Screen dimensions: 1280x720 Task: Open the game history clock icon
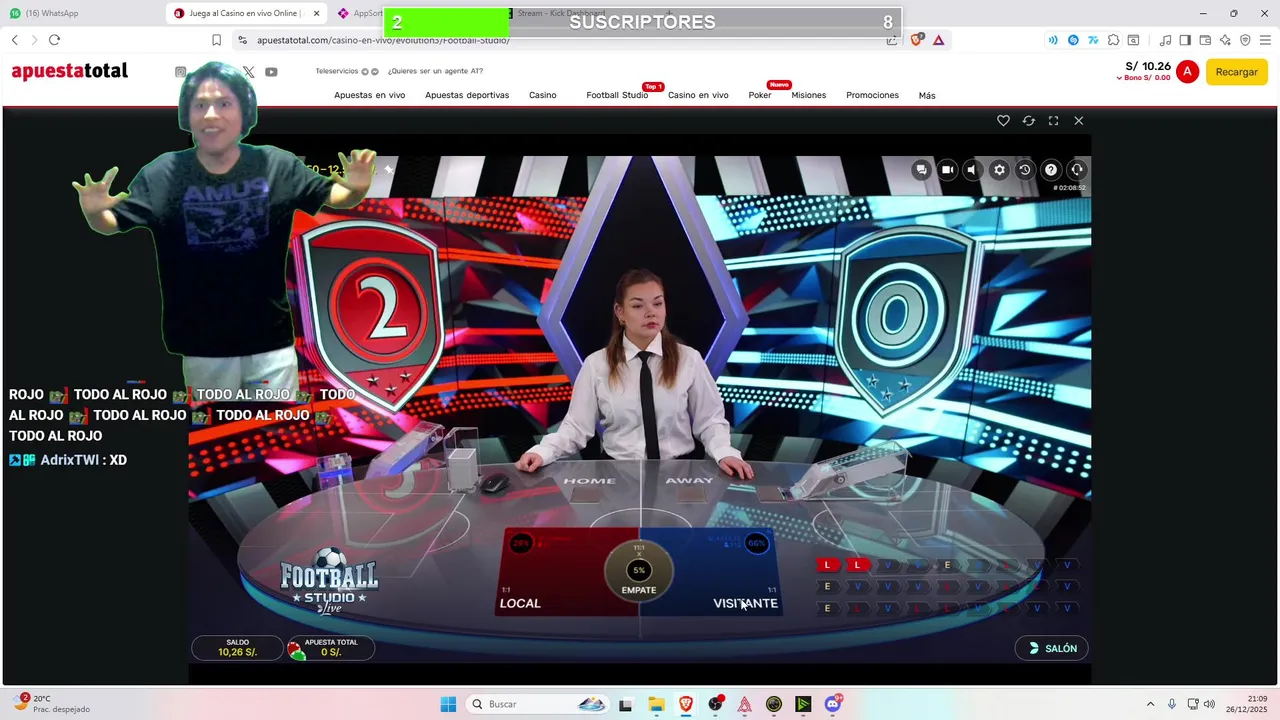tap(1025, 170)
